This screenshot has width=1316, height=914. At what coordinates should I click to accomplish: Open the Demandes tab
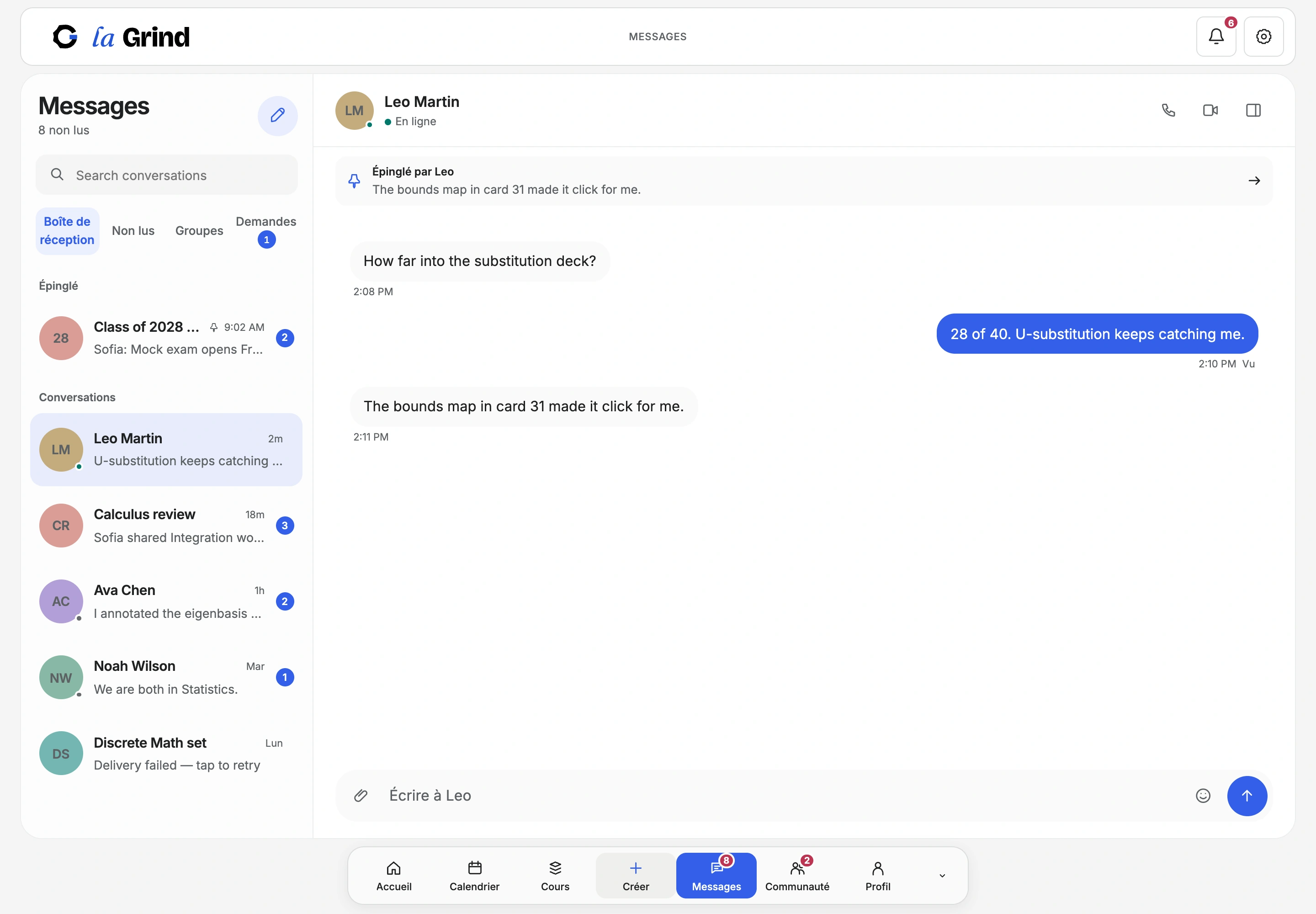tap(266, 231)
